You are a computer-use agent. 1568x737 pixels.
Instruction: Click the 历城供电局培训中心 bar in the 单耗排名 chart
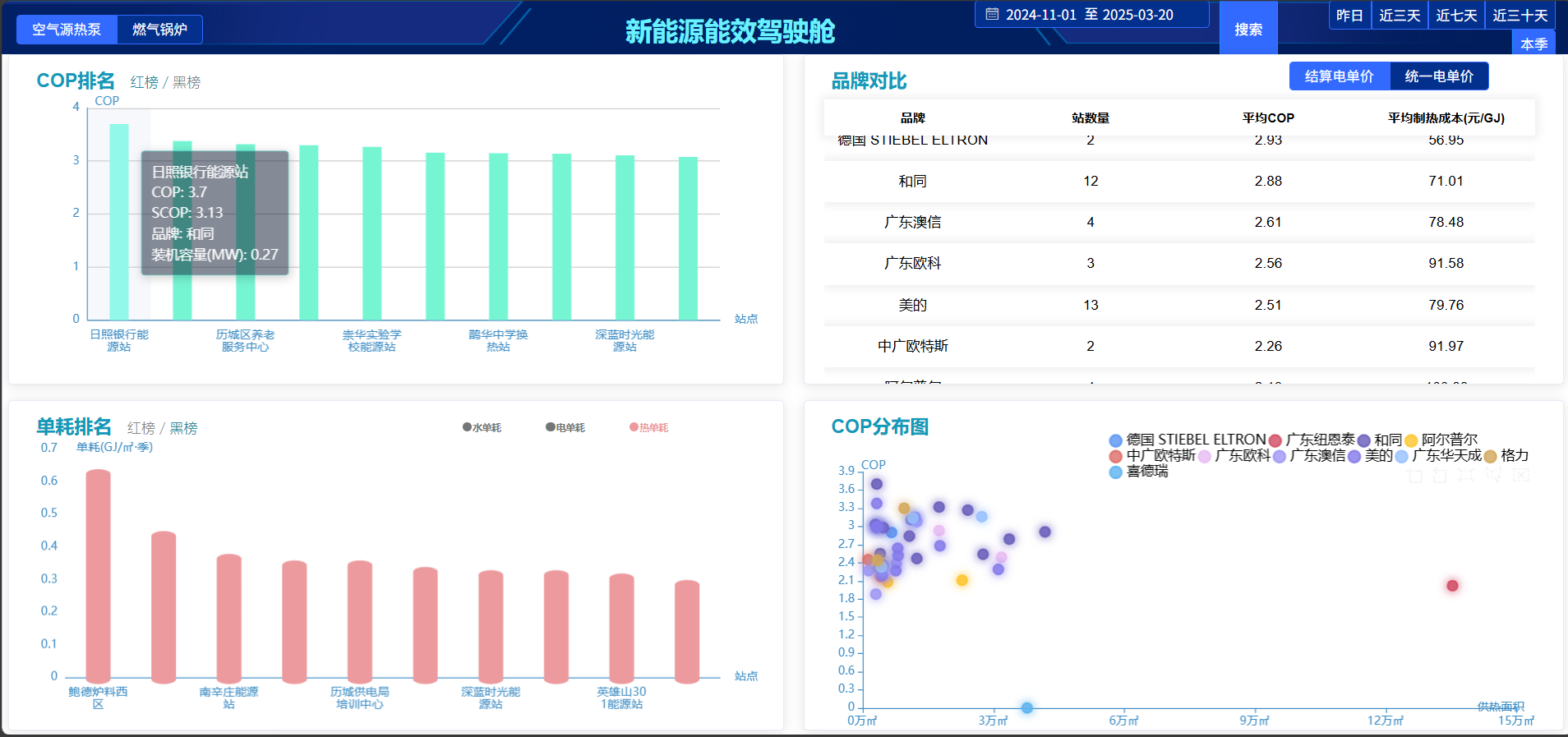[360, 622]
